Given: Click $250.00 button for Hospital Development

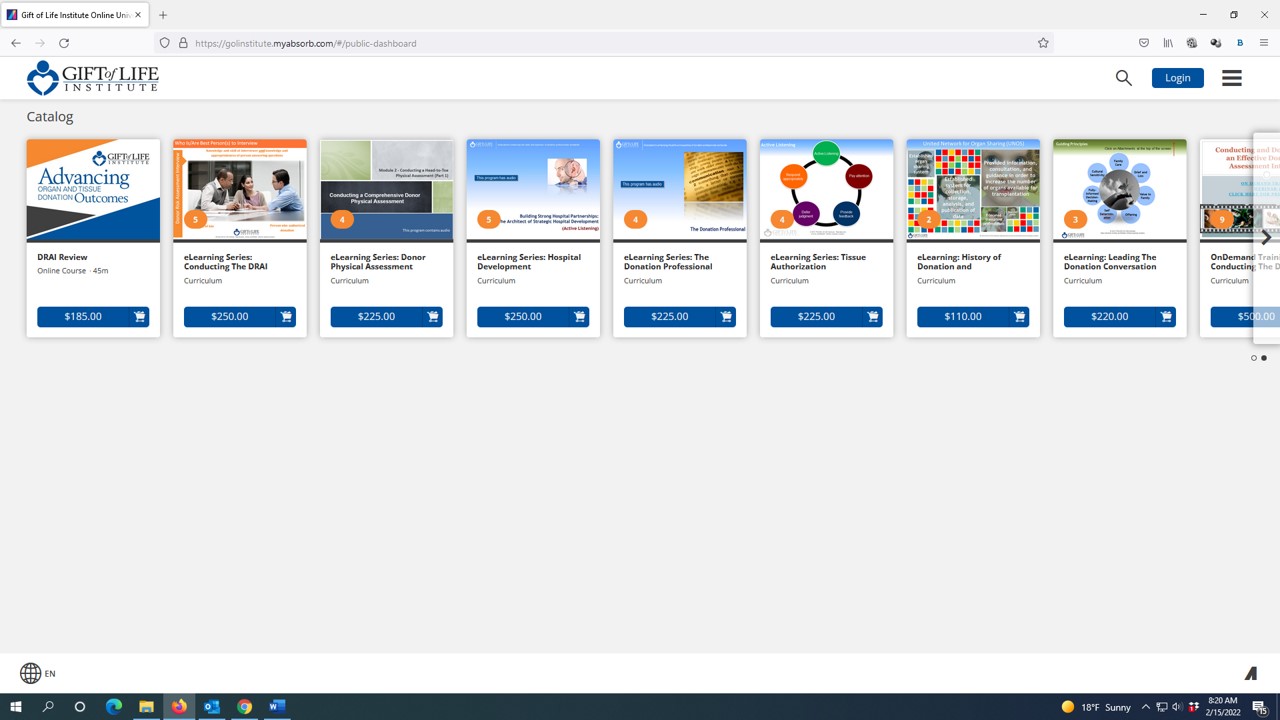Looking at the screenshot, I should (523, 317).
